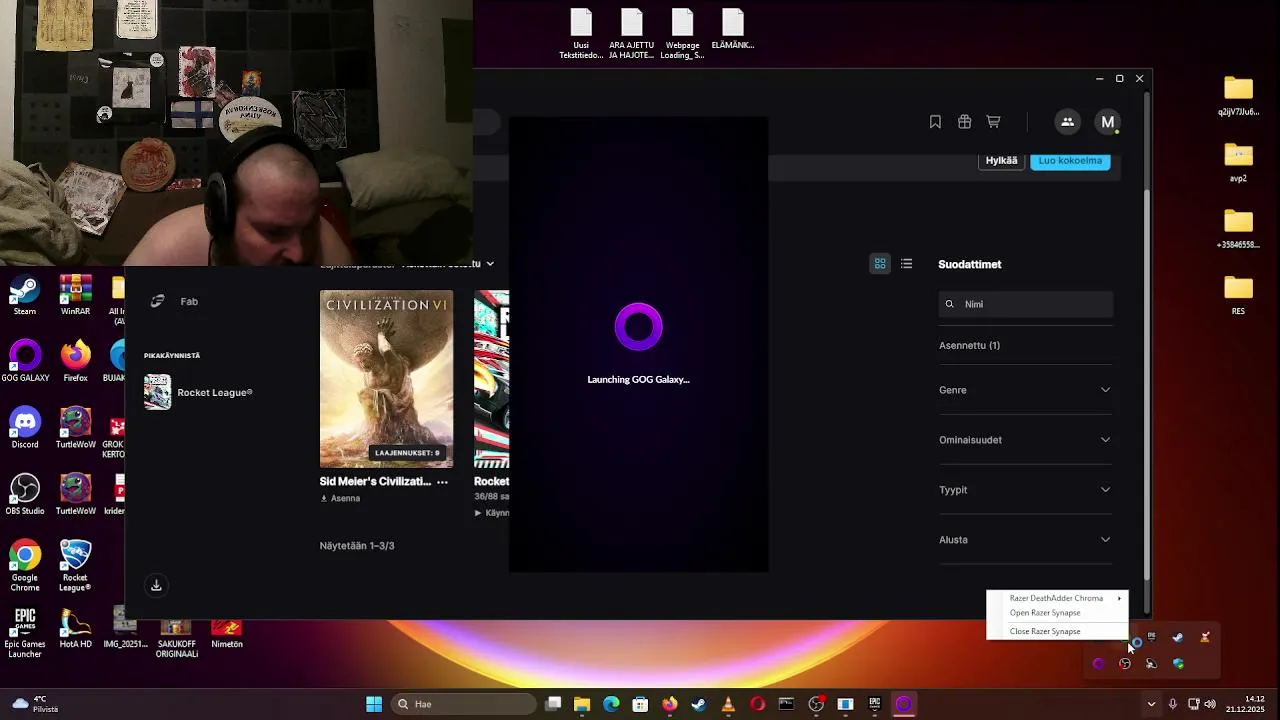The image size is (1280, 720).
Task: Open the Google Chrome desktop shortcut
Action: point(25,565)
